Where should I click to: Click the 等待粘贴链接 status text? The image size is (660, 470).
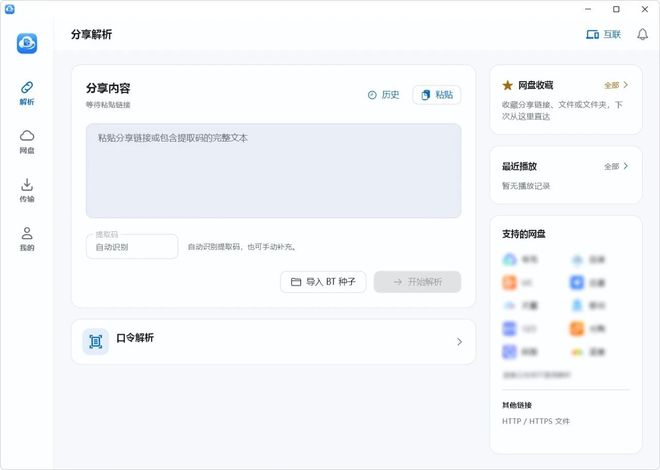pos(108,105)
